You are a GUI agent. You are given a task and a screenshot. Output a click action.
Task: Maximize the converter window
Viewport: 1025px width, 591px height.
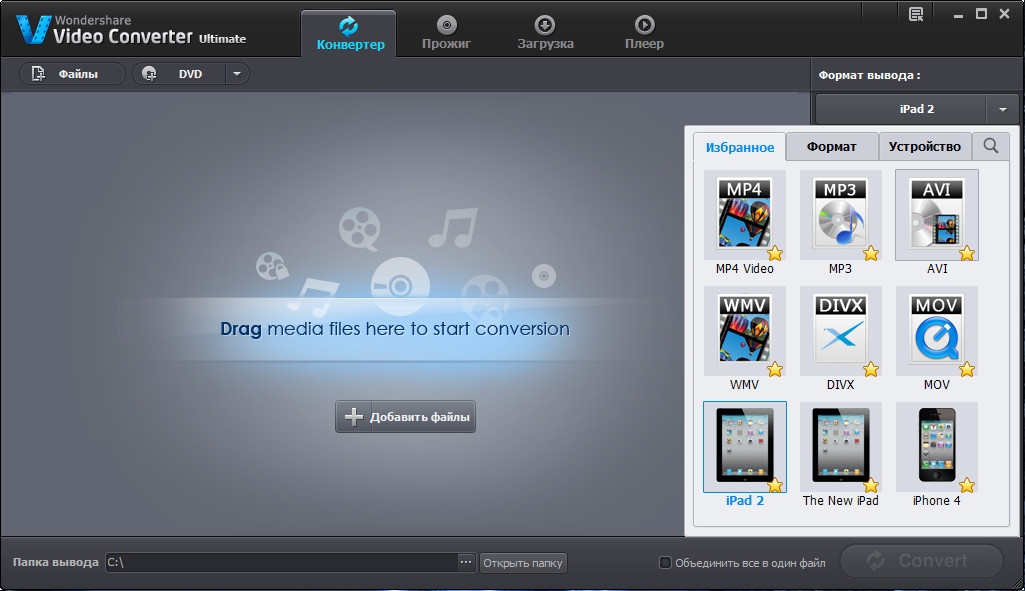(x=981, y=14)
